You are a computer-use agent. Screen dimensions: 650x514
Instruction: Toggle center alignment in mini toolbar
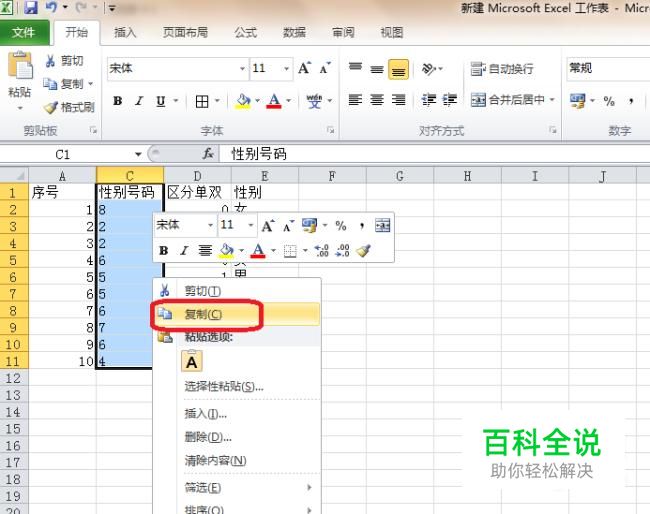tap(205, 250)
